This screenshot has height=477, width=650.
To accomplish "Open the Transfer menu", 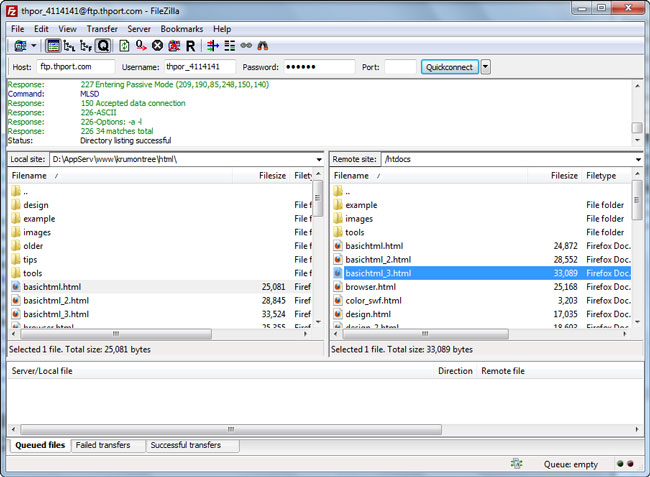I will (102, 29).
